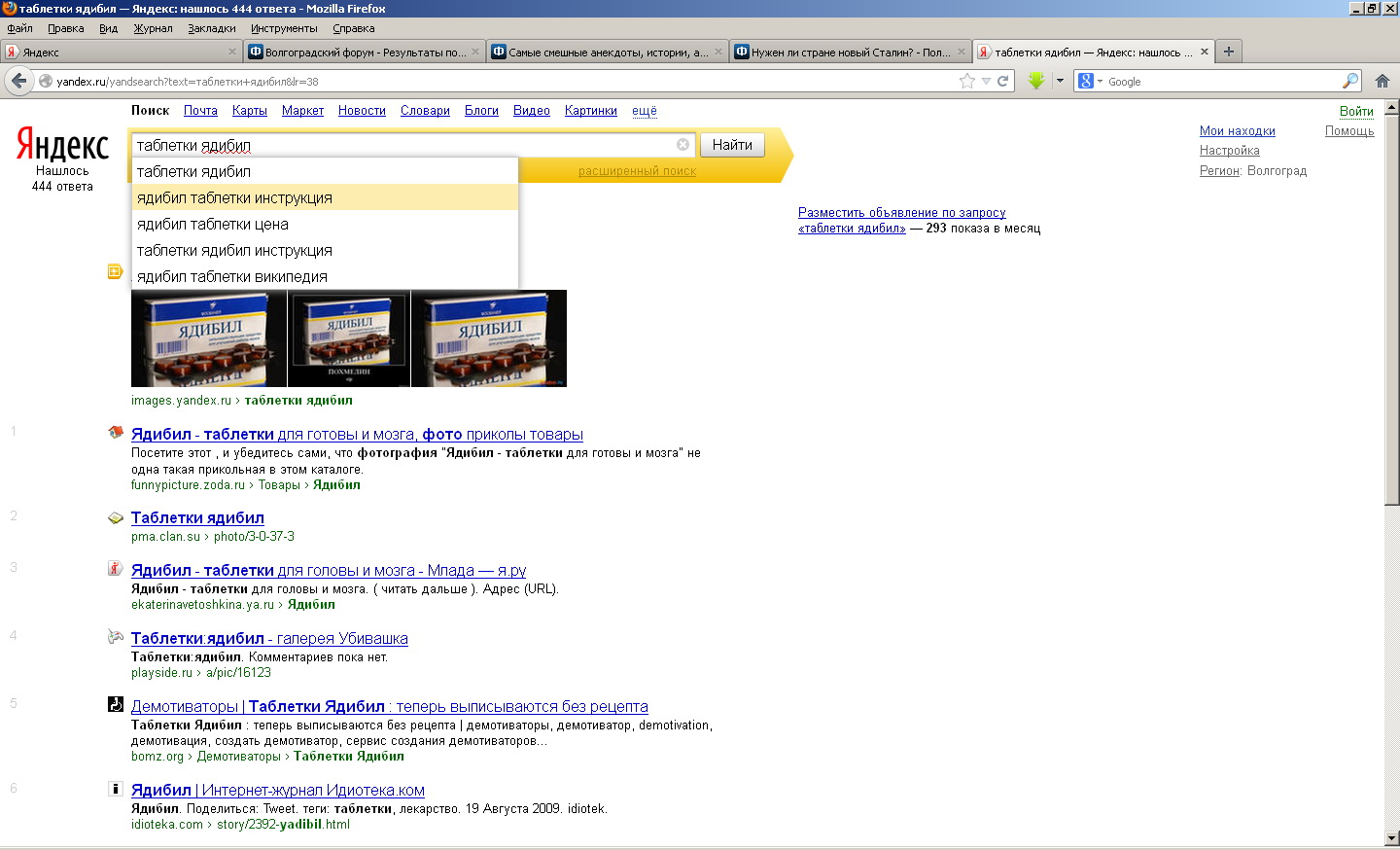Select suggestion 'ядибил таблетки цена'
Viewport: 1400px width, 850px height.
(x=213, y=224)
